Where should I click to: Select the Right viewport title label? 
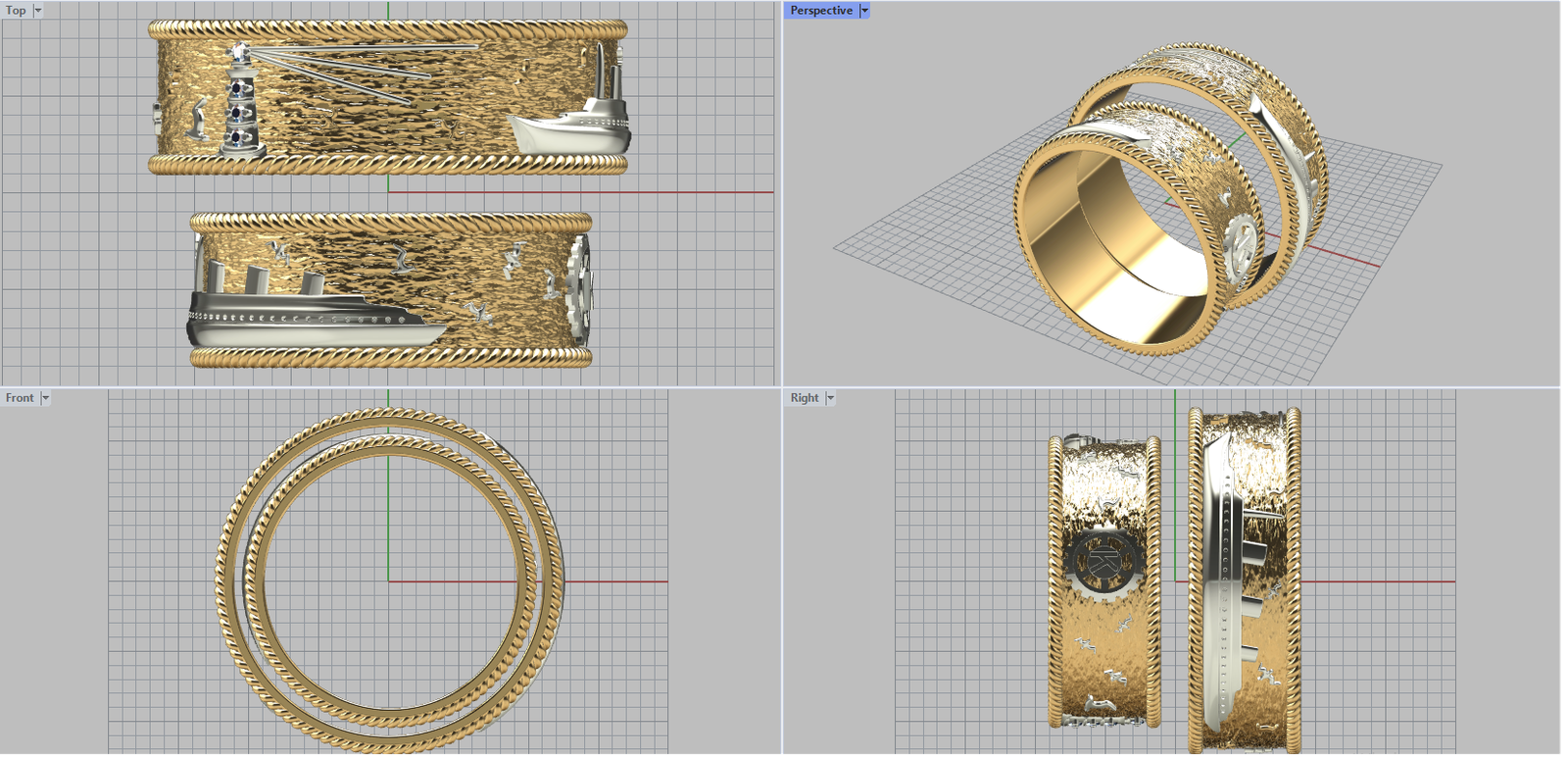click(x=805, y=398)
